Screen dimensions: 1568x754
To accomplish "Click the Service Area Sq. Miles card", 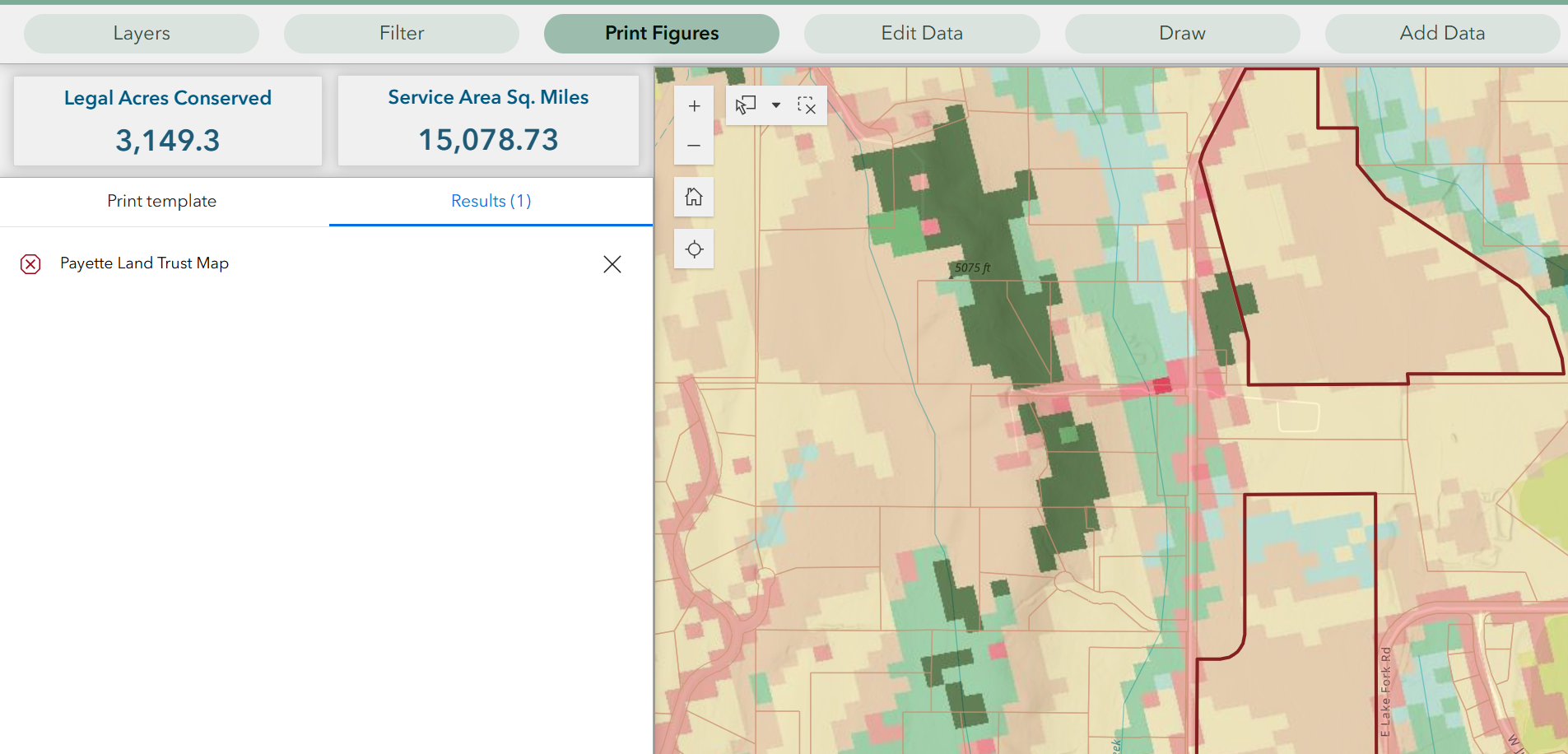I will point(487,120).
